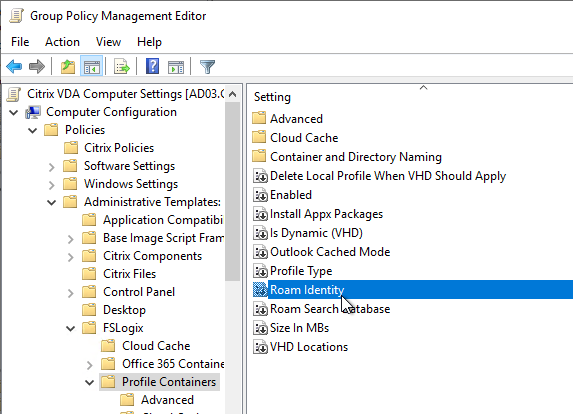Click Roam Search Database setting icon

tap(260, 309)
